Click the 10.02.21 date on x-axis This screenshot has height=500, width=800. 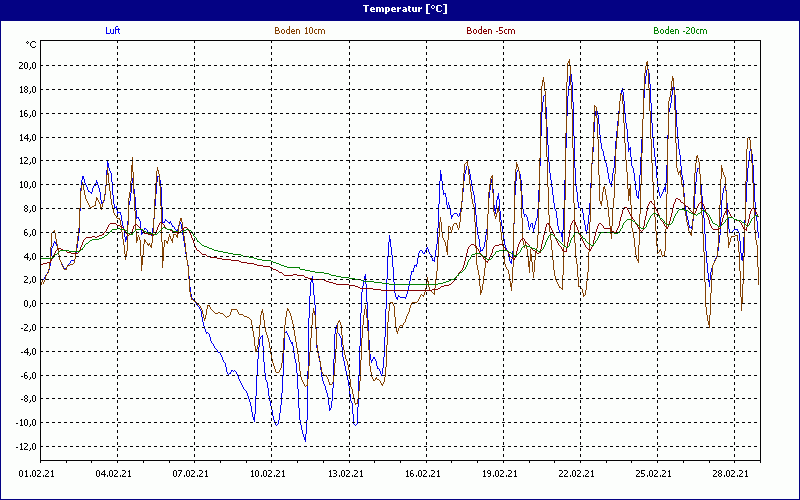tap(268, 475)
